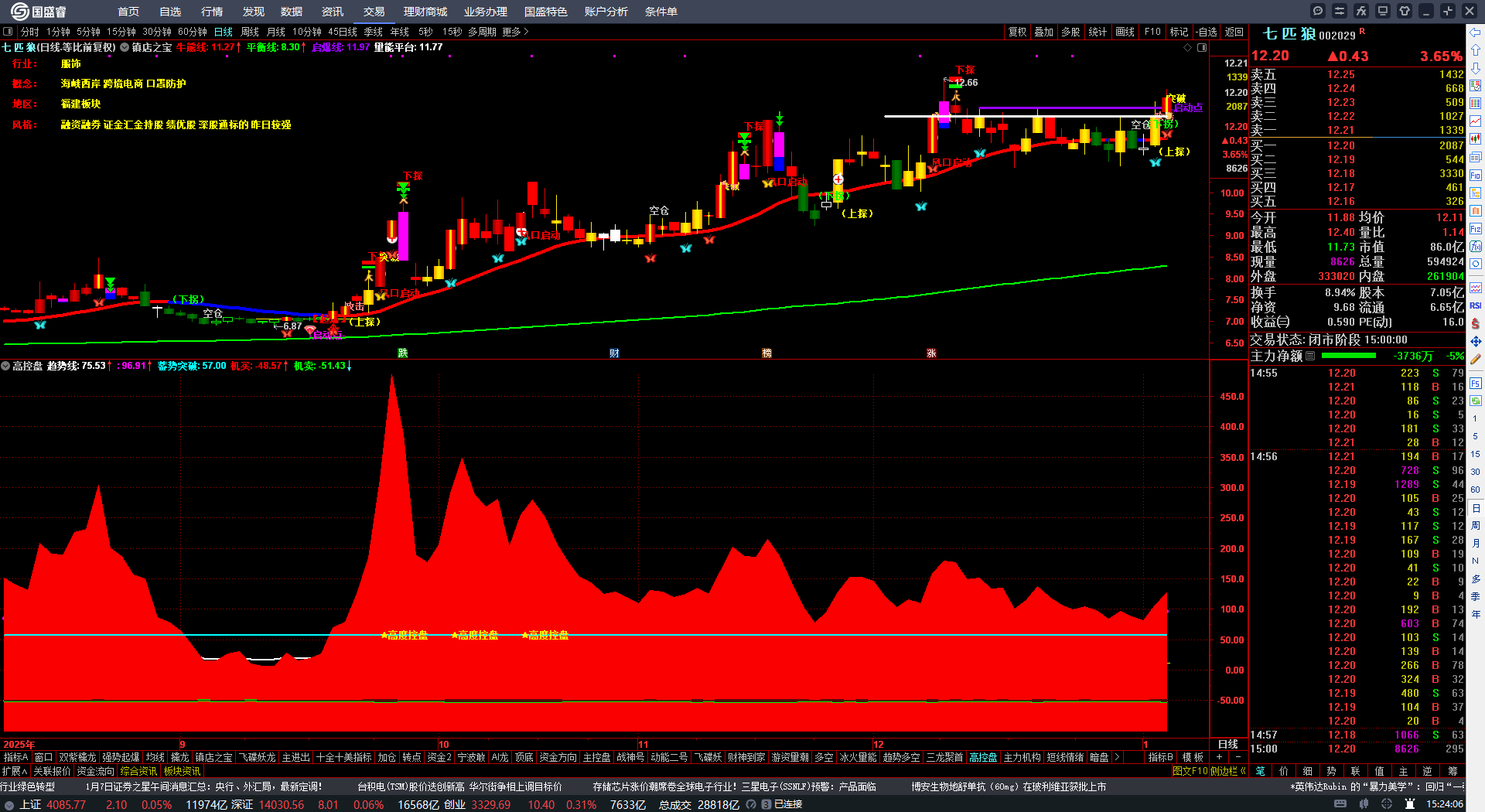The image size is (1485, 812).
Task: Select the 主力机构 indicator tab
Action: tap(1022, 757)
